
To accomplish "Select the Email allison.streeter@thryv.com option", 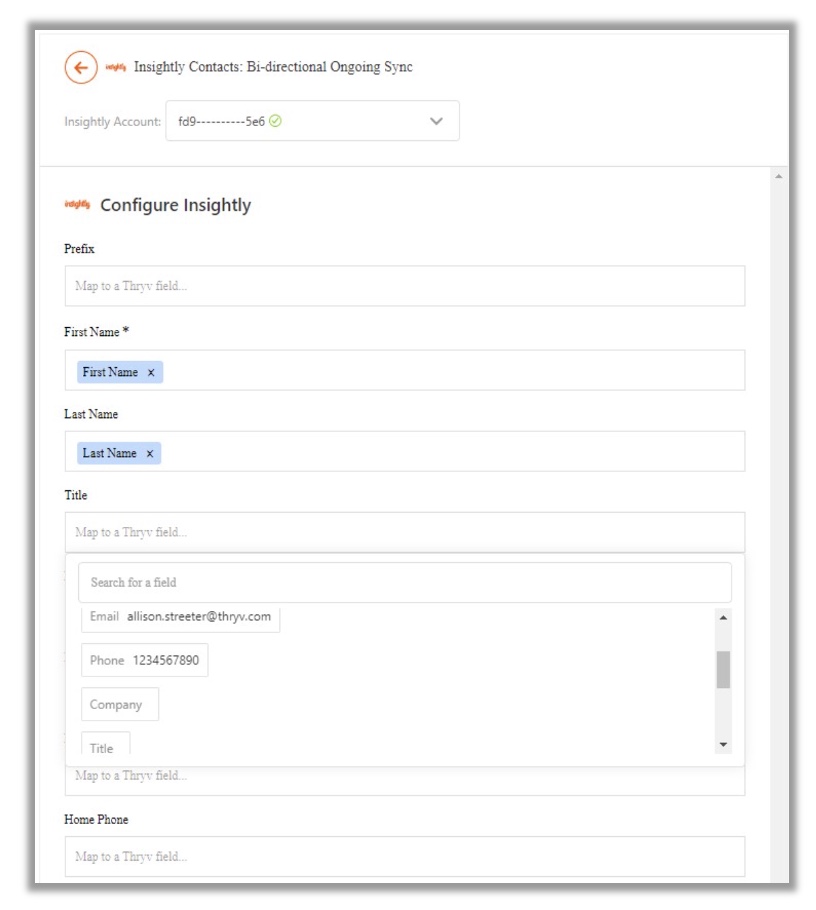I will 180,617.
